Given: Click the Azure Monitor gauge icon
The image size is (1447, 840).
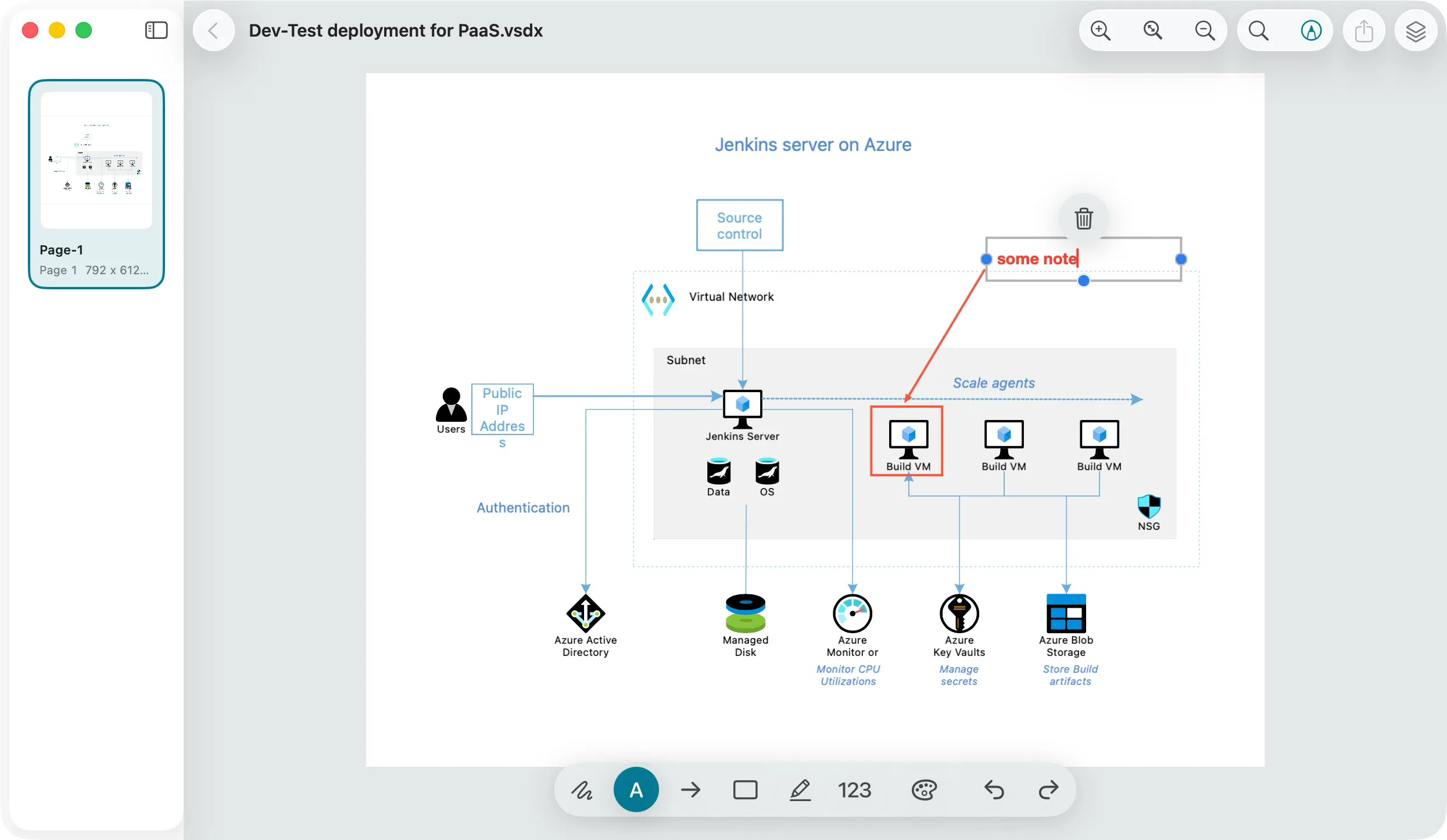Looking at the screenshot, I should pyautogui.click(x=853, y=613).
